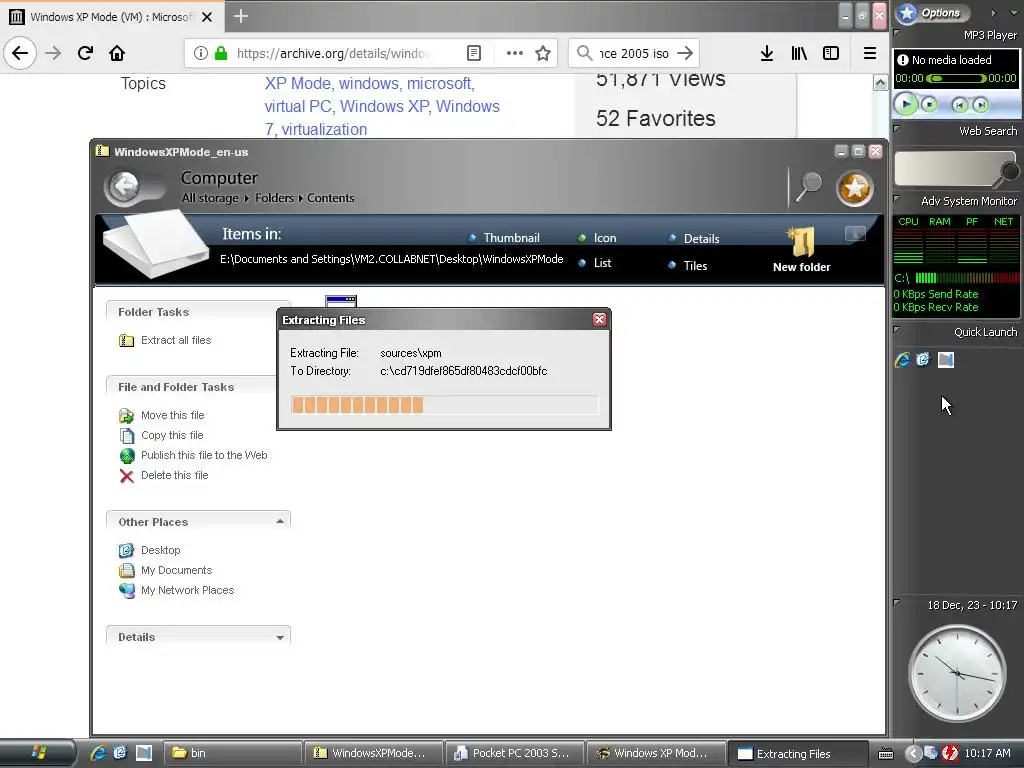Screen dimensions: 1024x768
Task: Toggle the Firefox sidebar icon
Action: point(831,53)
